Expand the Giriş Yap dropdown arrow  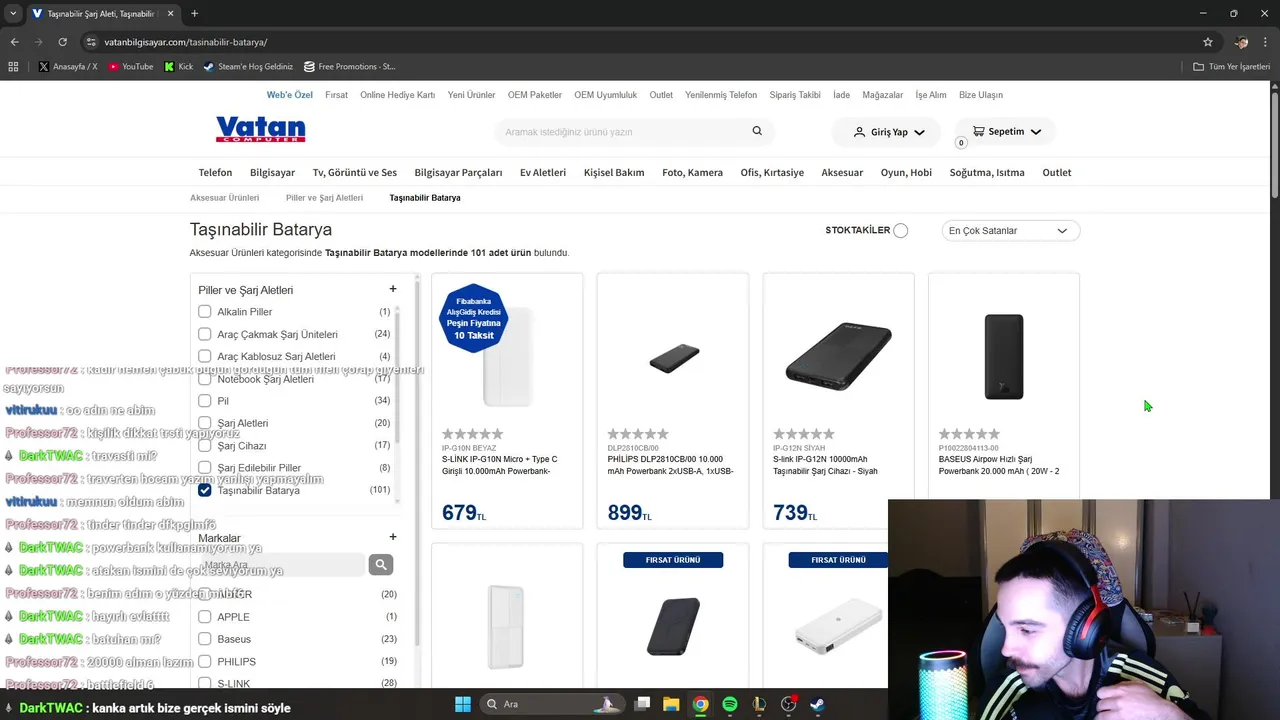tap(919, 132)
